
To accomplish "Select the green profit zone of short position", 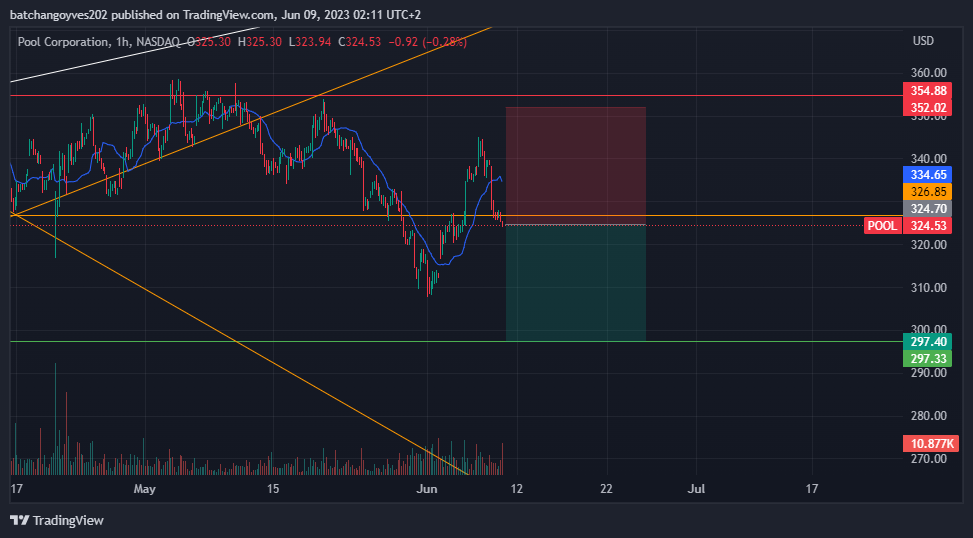I will tap(576, 283).
